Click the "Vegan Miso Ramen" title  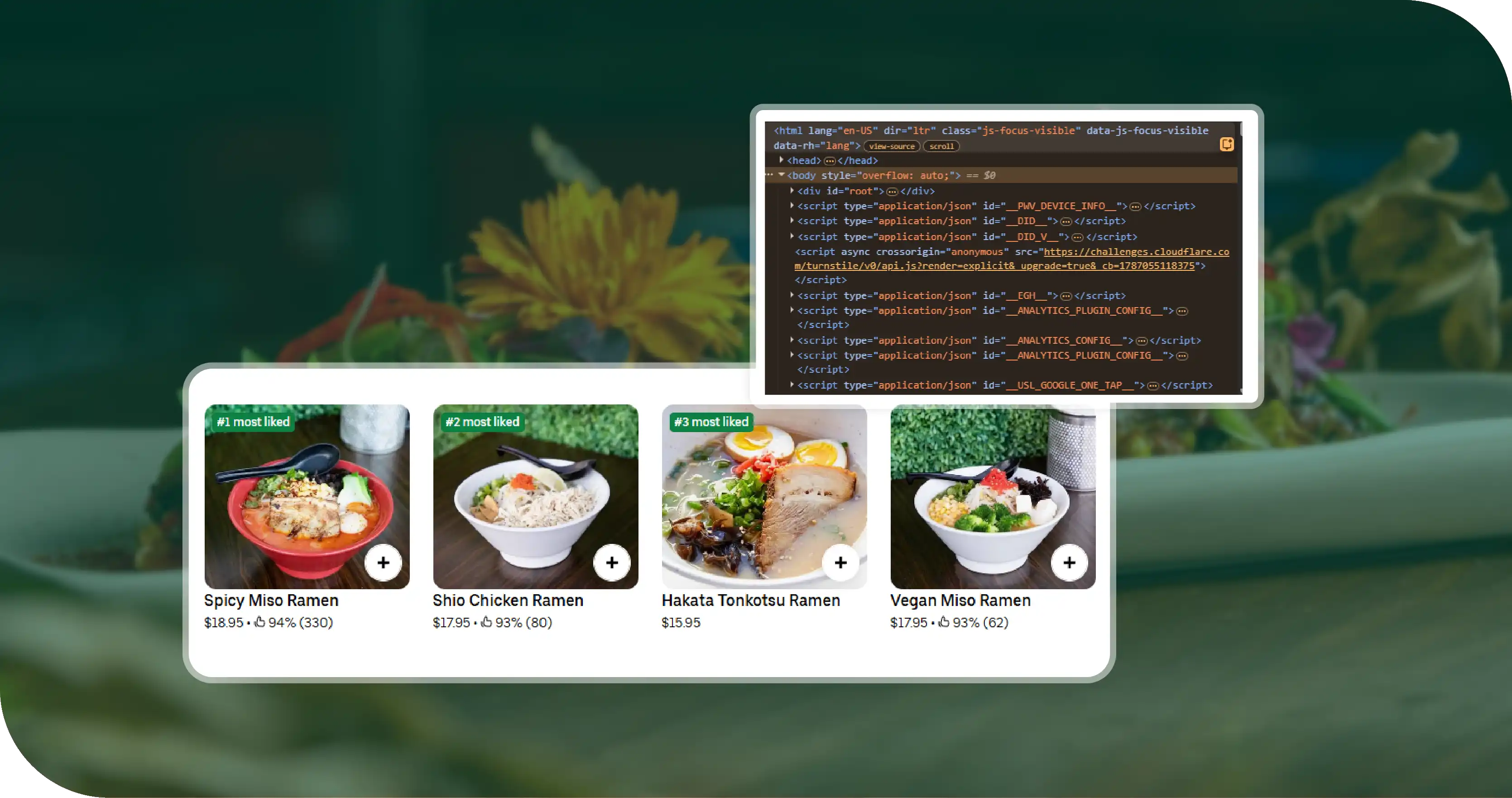tap(960, 600)
